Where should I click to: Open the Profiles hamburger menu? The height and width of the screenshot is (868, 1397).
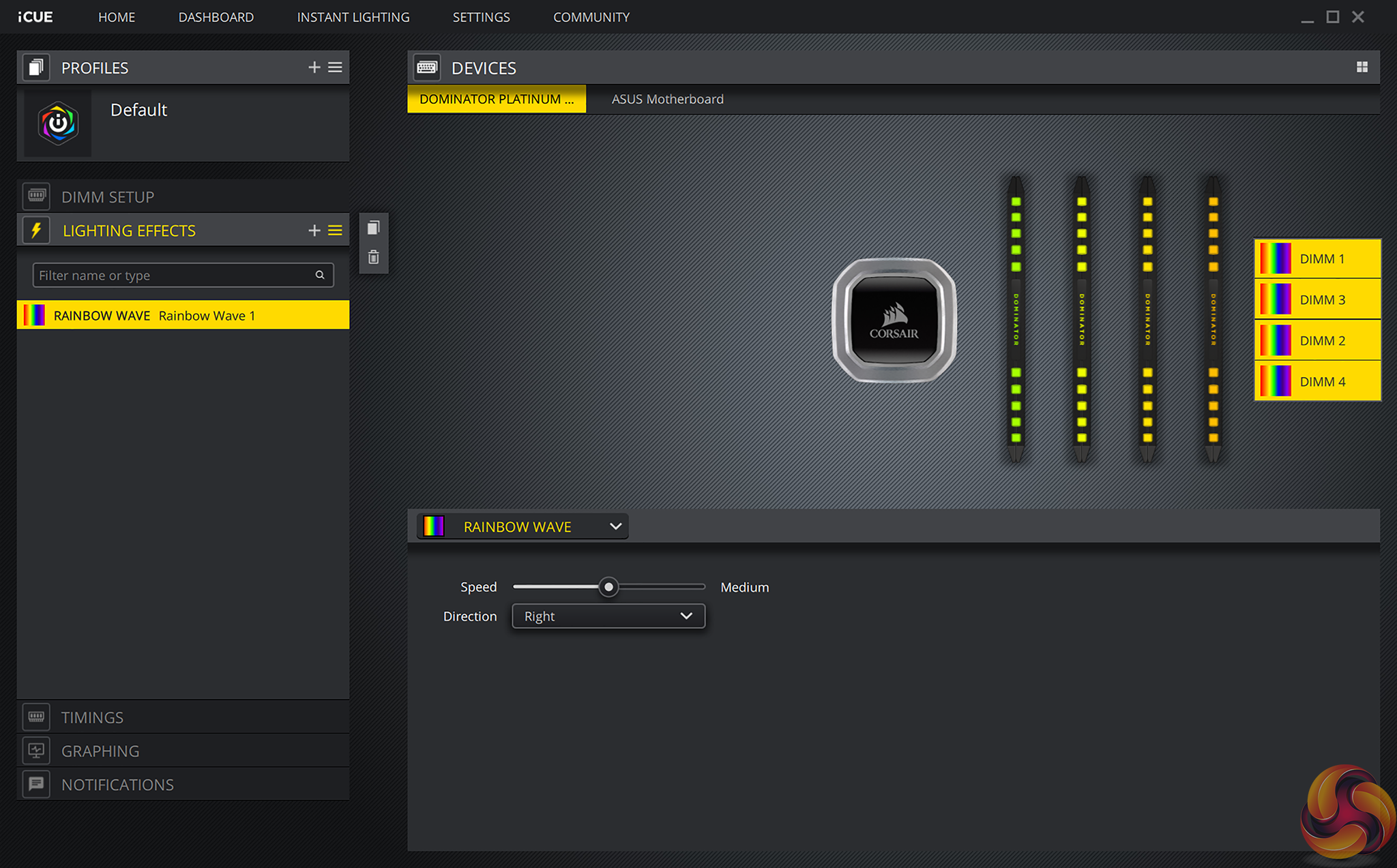[x=335, y=67]
